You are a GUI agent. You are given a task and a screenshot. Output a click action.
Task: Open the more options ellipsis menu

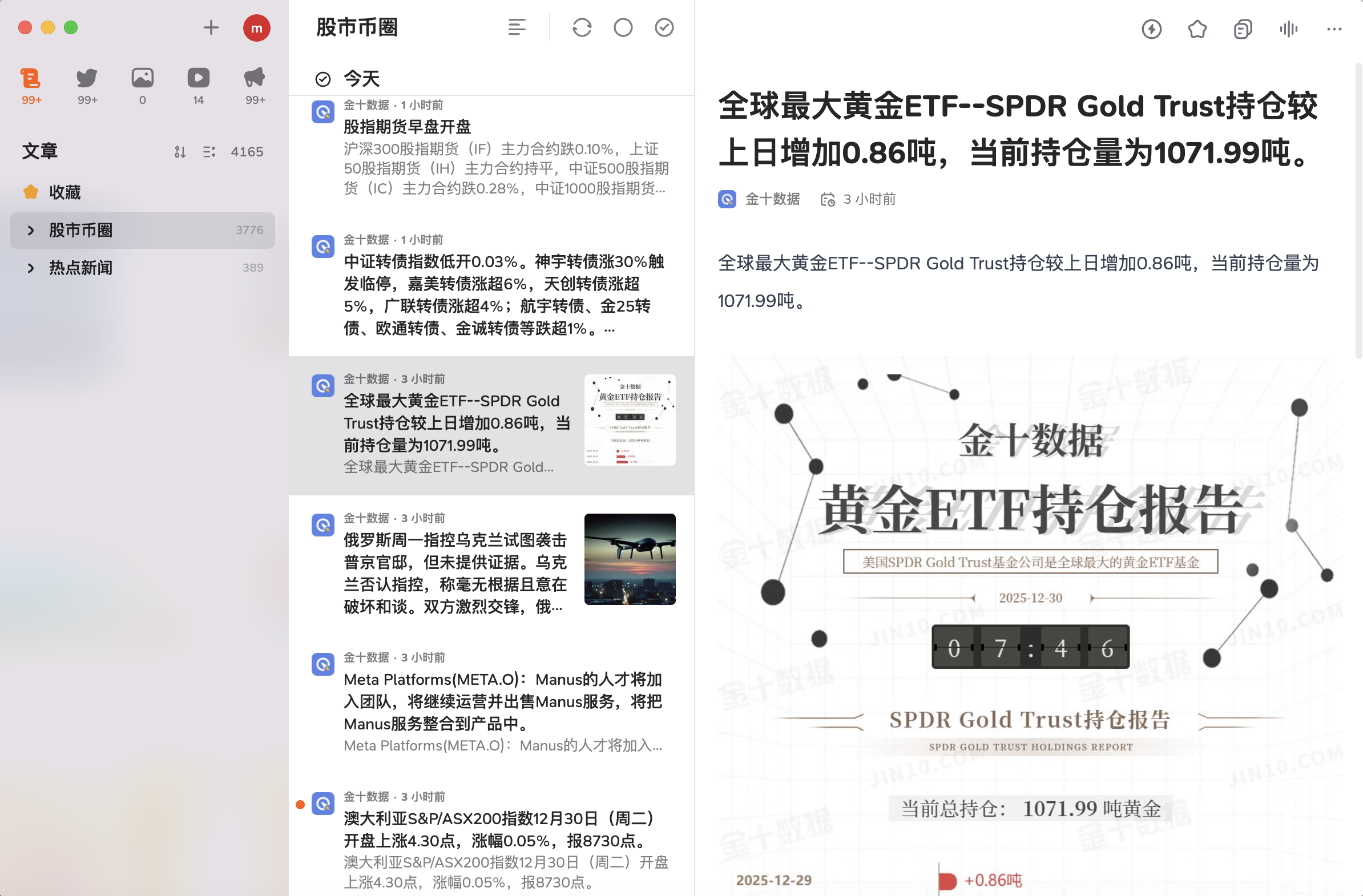coord(1334,29)
